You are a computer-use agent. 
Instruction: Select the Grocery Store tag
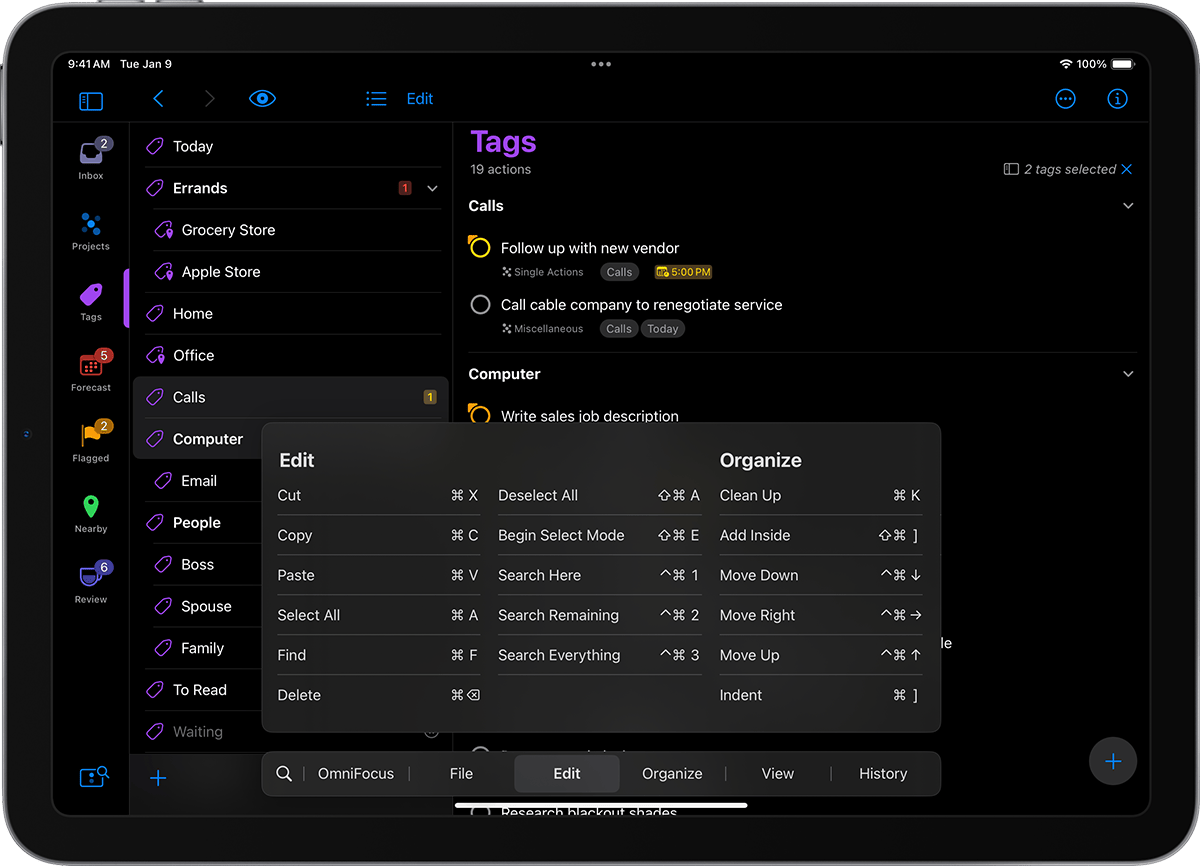(x=292, y=230)
